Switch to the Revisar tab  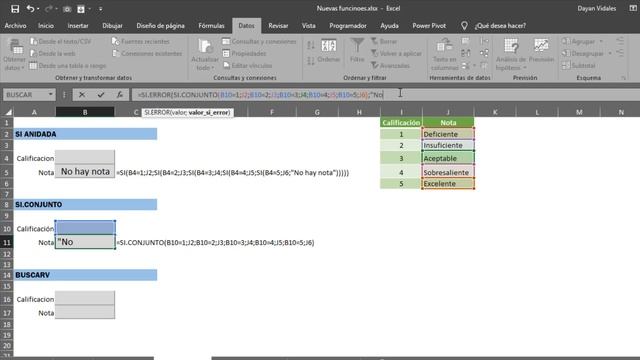coord(278,26)
